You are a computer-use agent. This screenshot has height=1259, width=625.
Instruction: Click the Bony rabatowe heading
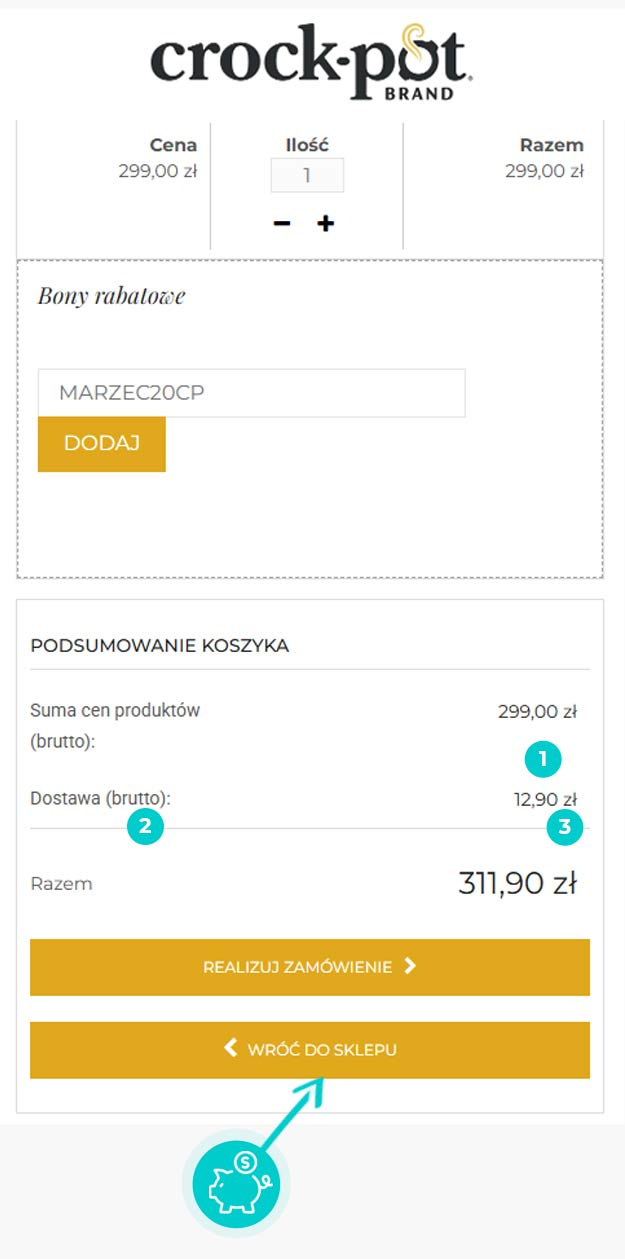(x=111, y=296)
